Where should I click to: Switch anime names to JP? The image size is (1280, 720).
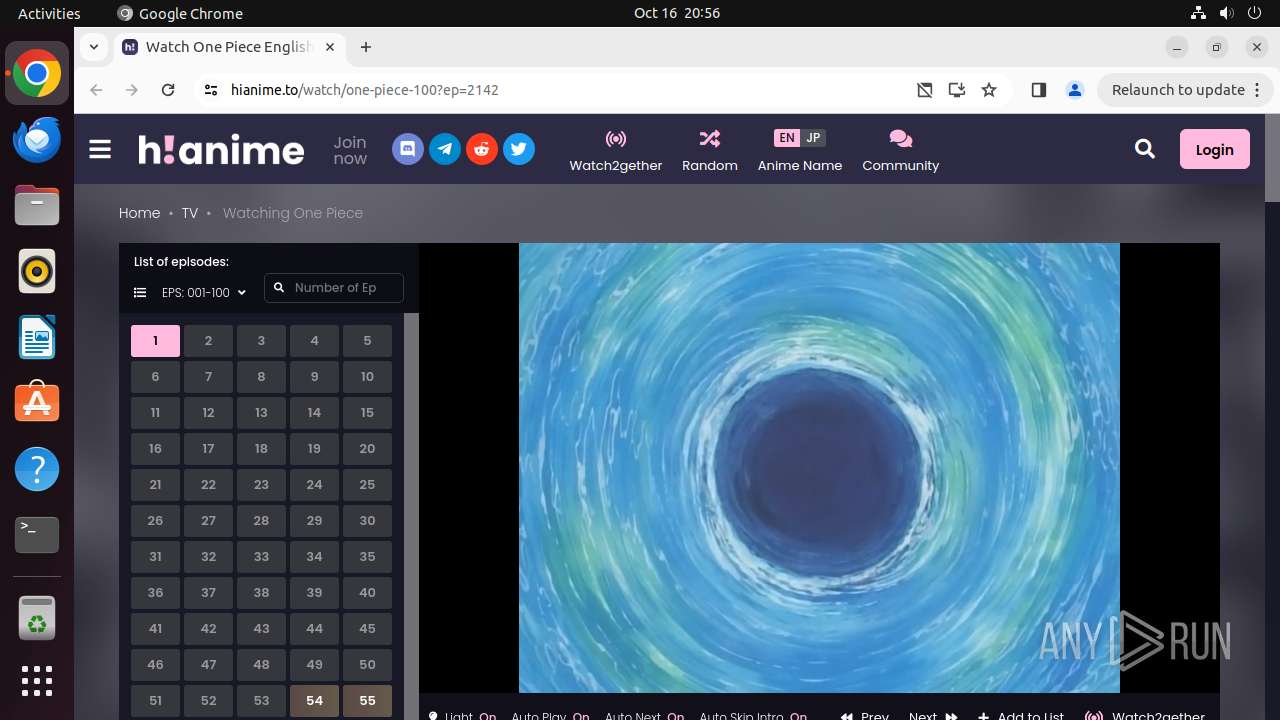tap(813, 138)
